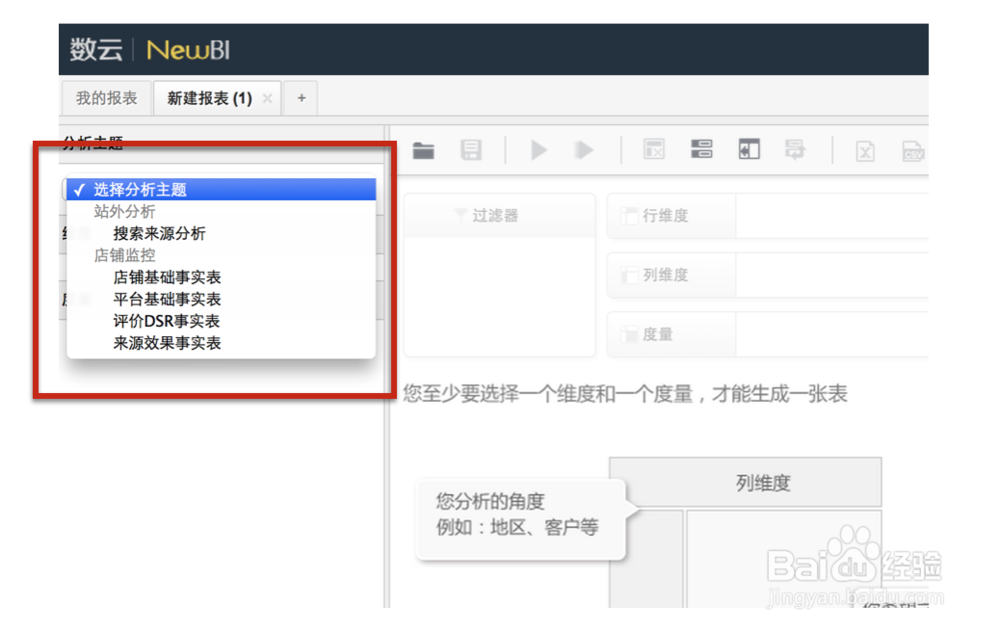Click the table delete layout icon

[654, 149]
